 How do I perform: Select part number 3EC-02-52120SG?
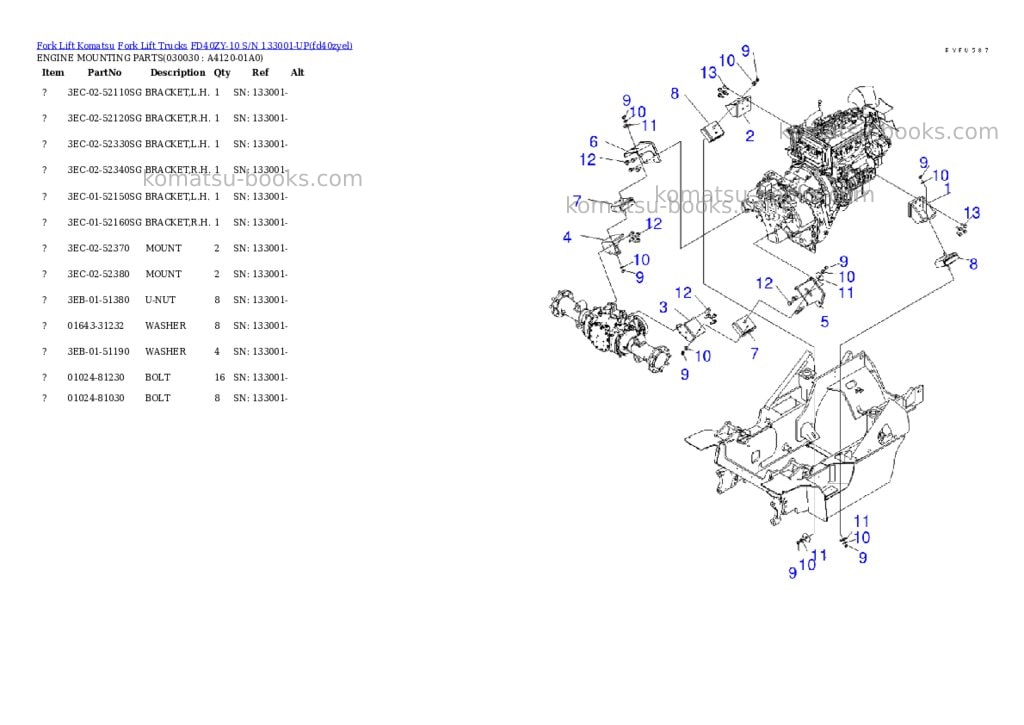(x=104, y=118)
